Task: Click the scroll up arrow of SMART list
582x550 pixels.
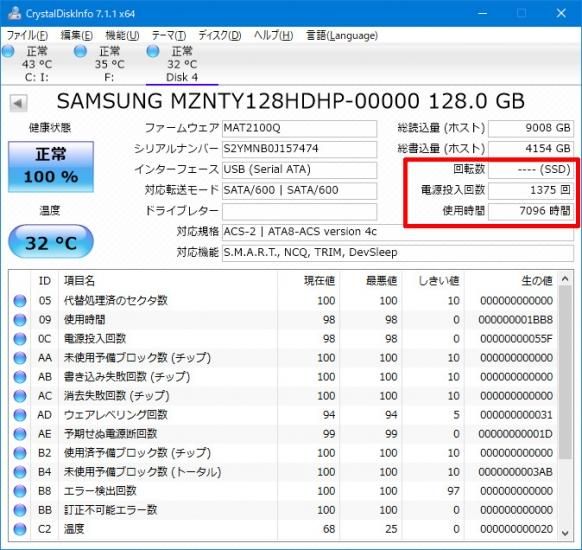Action: [565, 279]
